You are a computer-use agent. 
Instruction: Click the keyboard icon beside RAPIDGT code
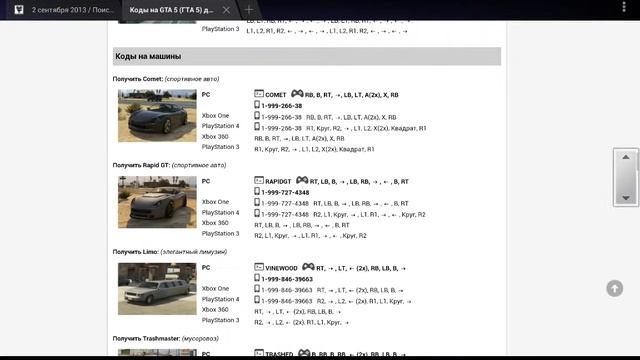(259, 180)
